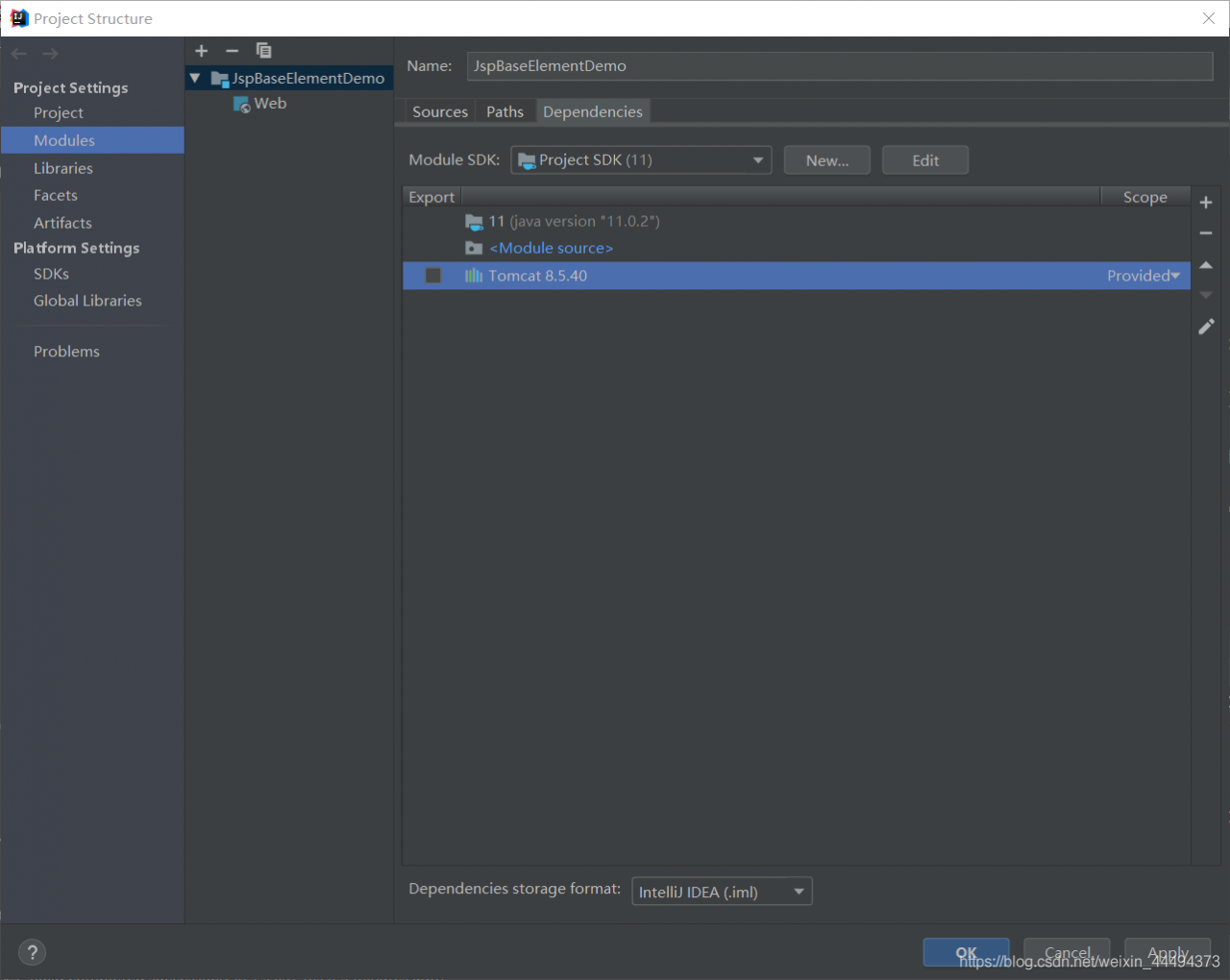Viewport: 1230px width, 980px height.
Task: Open Project settings section
Action: pos(59,113)
